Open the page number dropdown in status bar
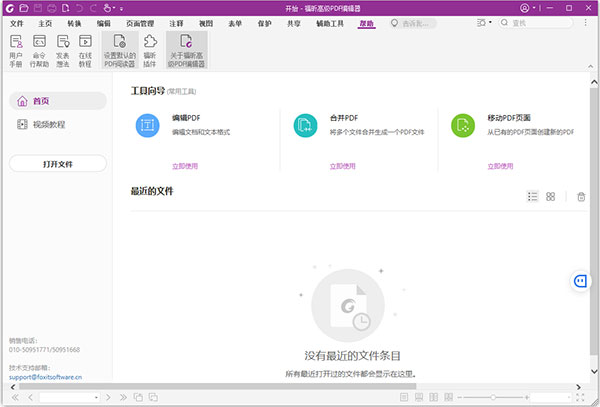 96,398
